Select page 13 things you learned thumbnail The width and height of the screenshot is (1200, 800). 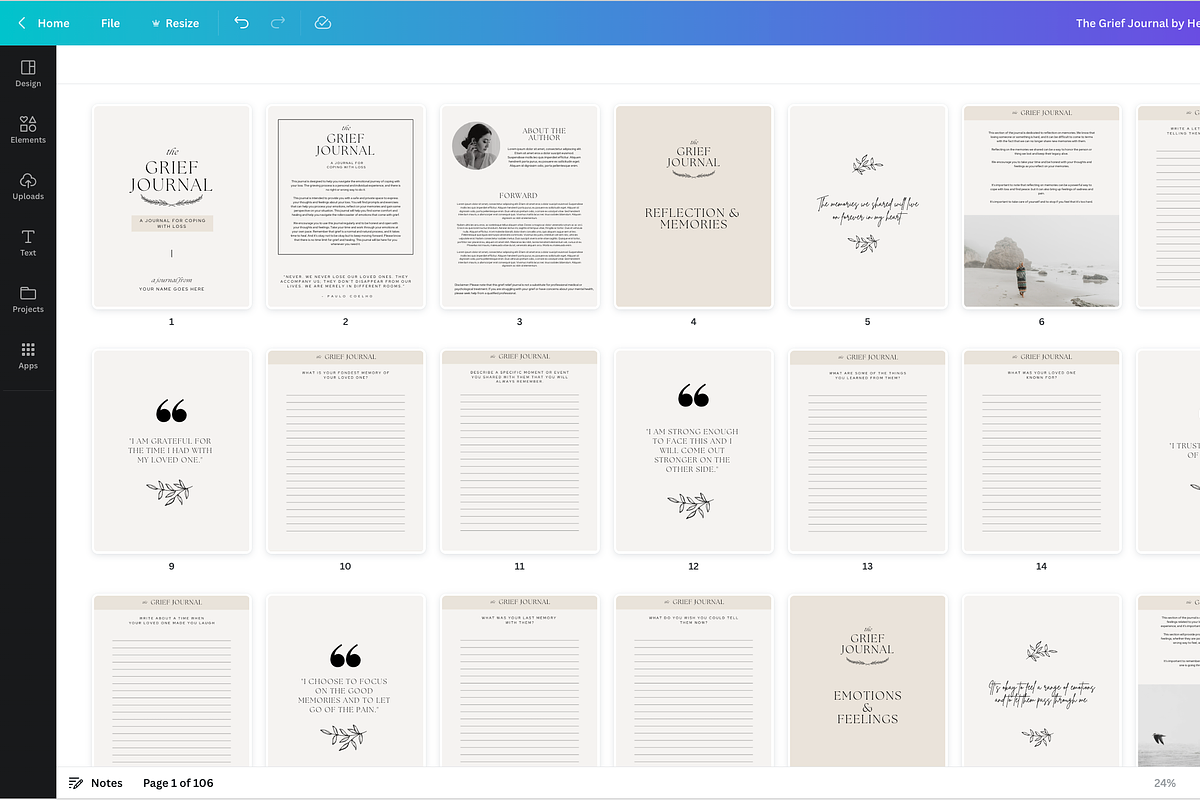pos(867,451)
